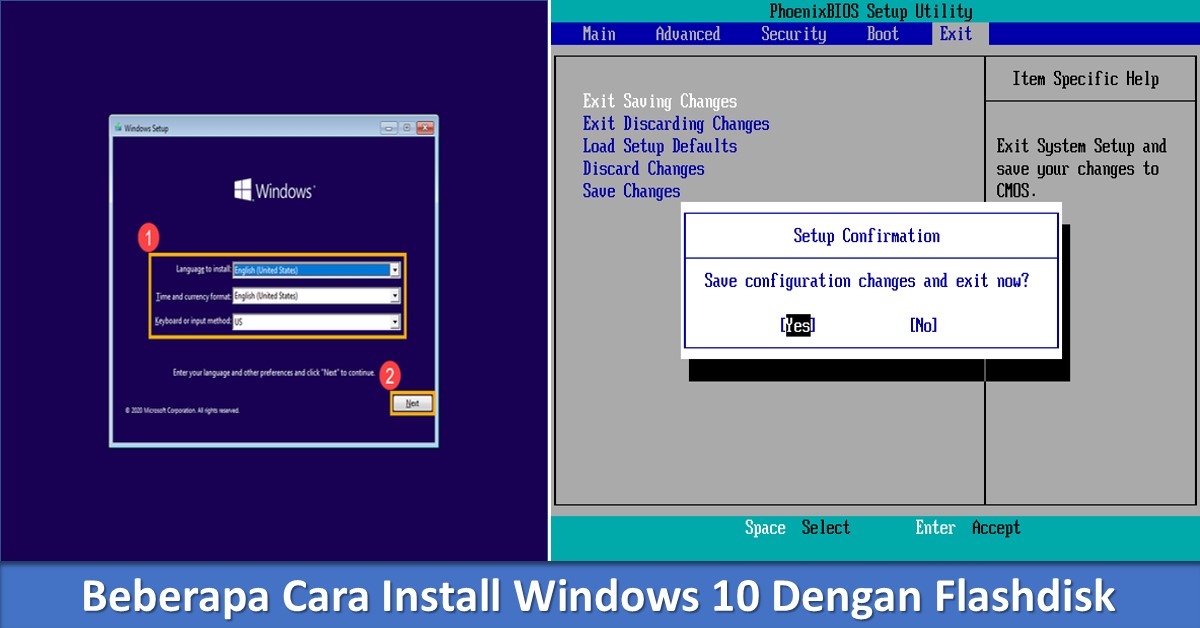This screenshot has width=1200, height=628.
Task: Click the red numbered badge 2
Action: coord(390,376)
